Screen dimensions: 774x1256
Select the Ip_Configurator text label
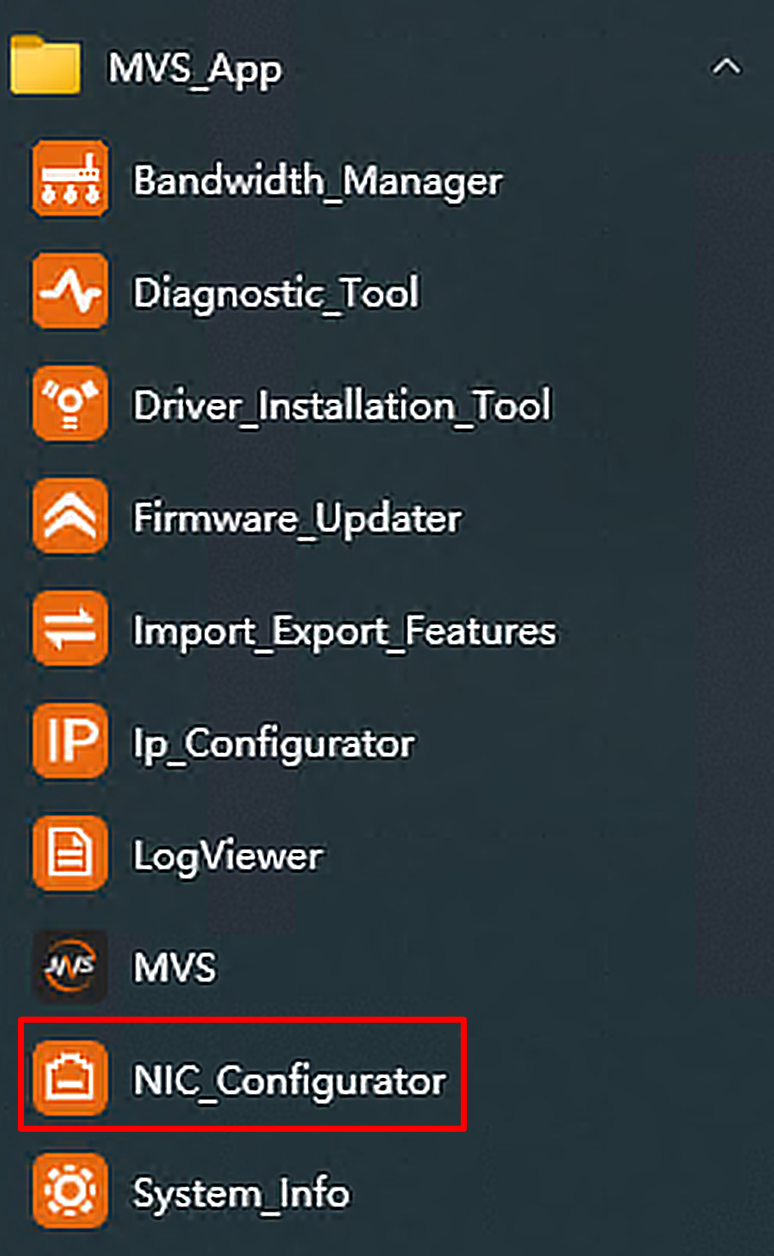pyautogui.click(x=273, y=744)
